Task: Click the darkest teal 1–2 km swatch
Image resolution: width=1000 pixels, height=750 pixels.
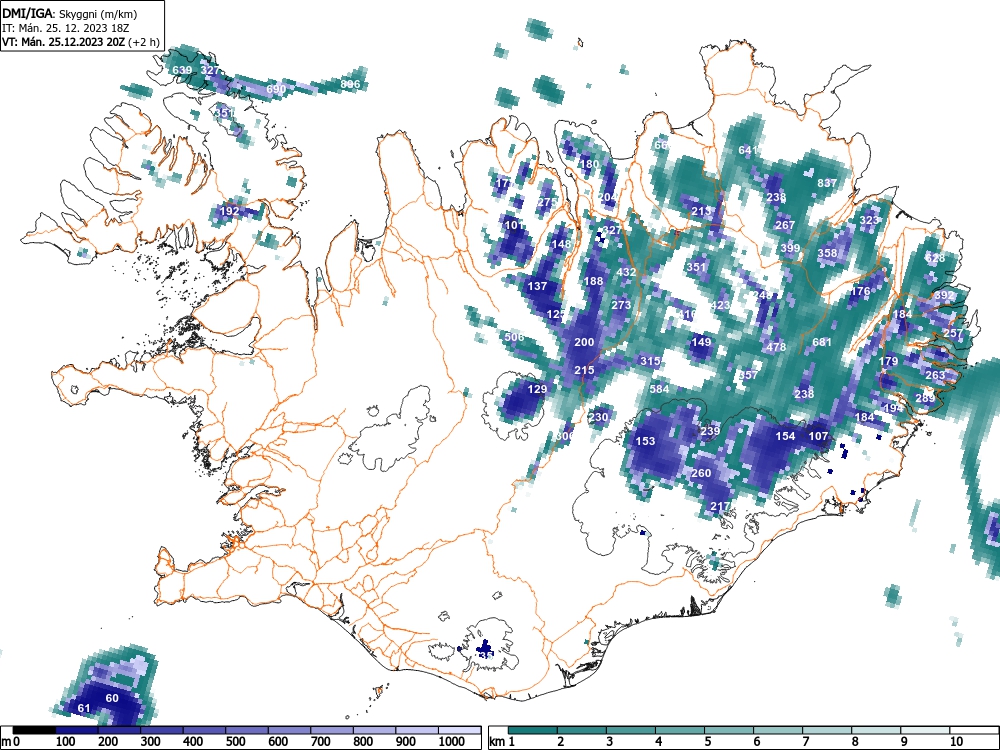Action: pyautogui.click(x=533, y=730)
